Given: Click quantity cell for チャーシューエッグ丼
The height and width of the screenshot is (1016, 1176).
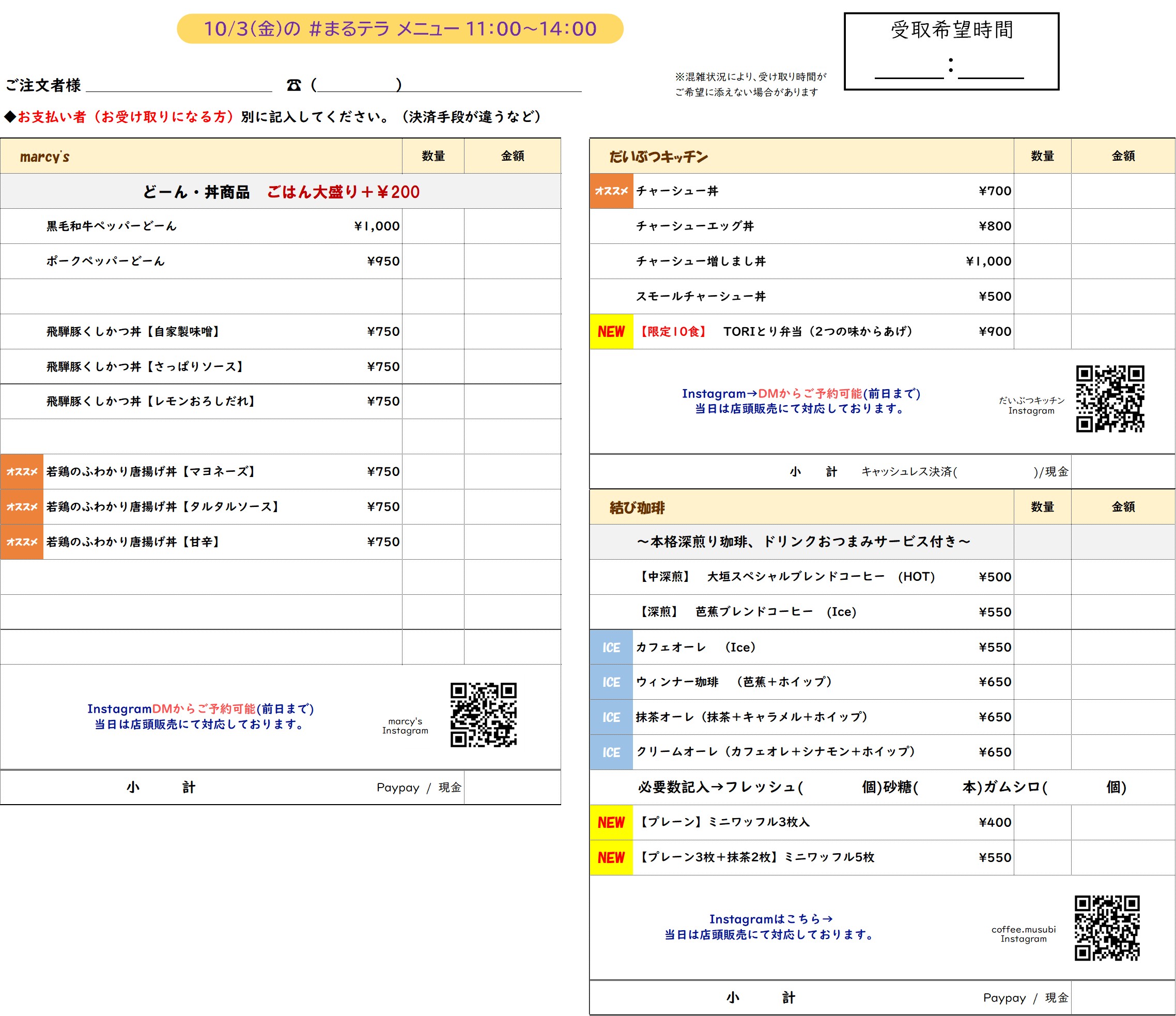Looking at the screenshot, I should 1042,226.
